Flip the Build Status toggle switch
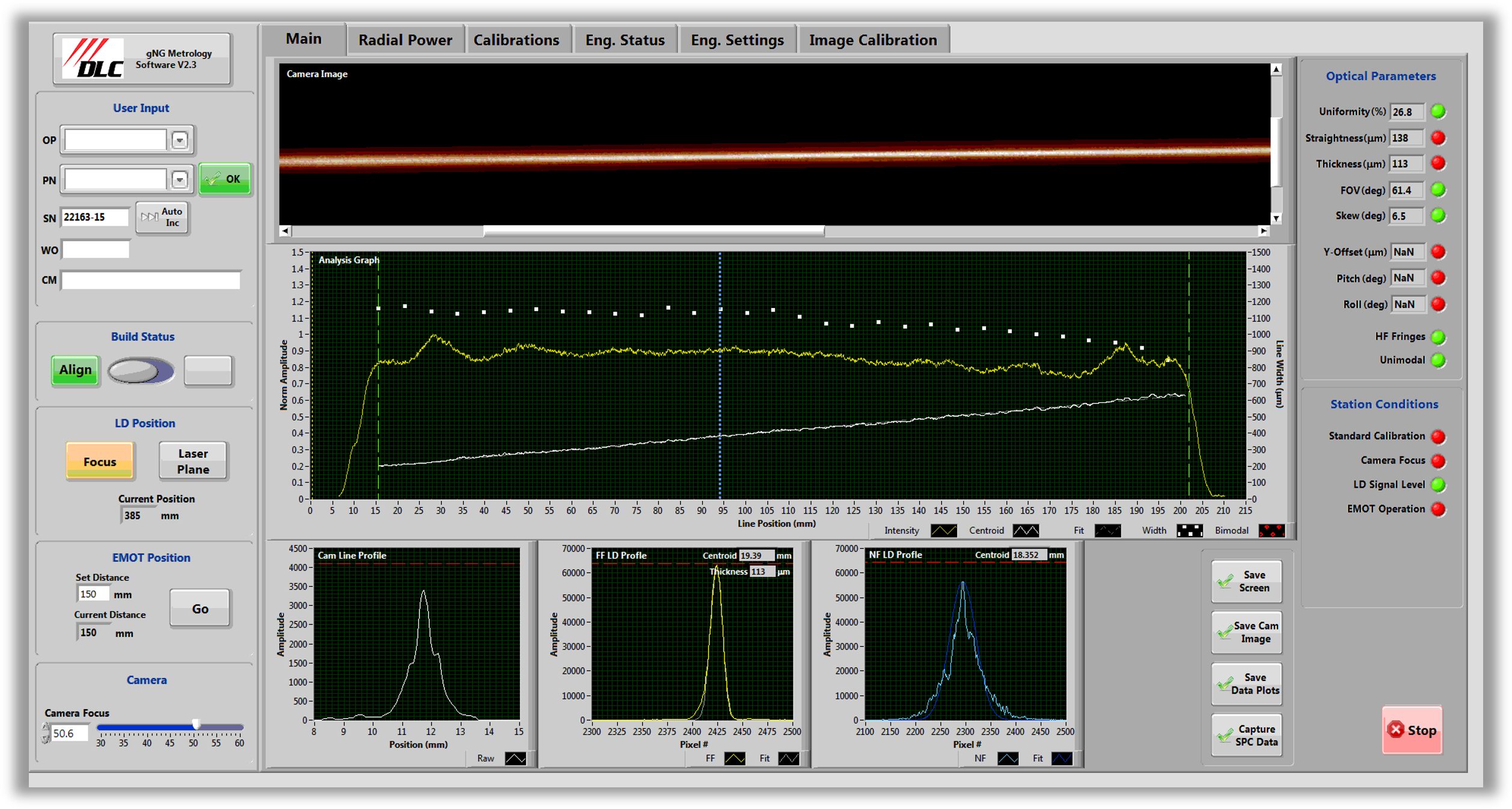Screen dimensions: 1512x809 (x=141, y=371)
